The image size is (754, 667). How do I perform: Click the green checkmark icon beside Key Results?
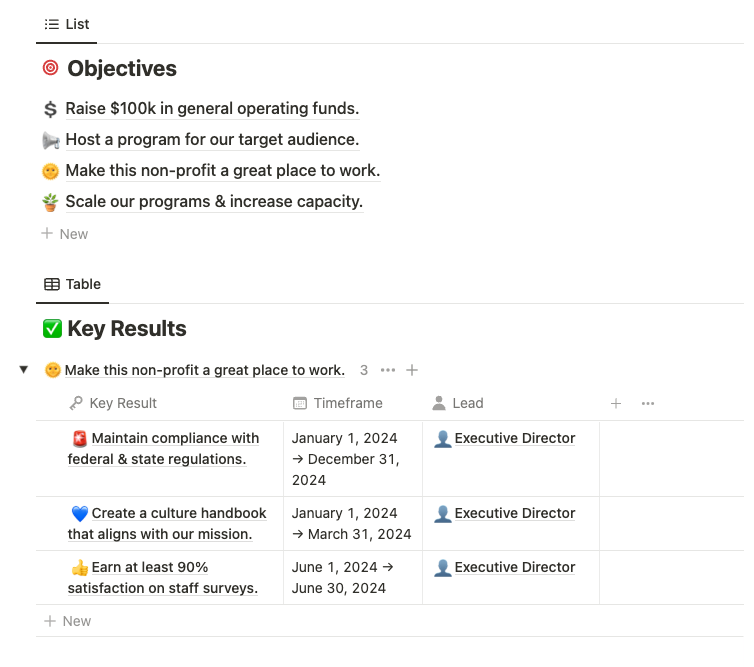52,329
